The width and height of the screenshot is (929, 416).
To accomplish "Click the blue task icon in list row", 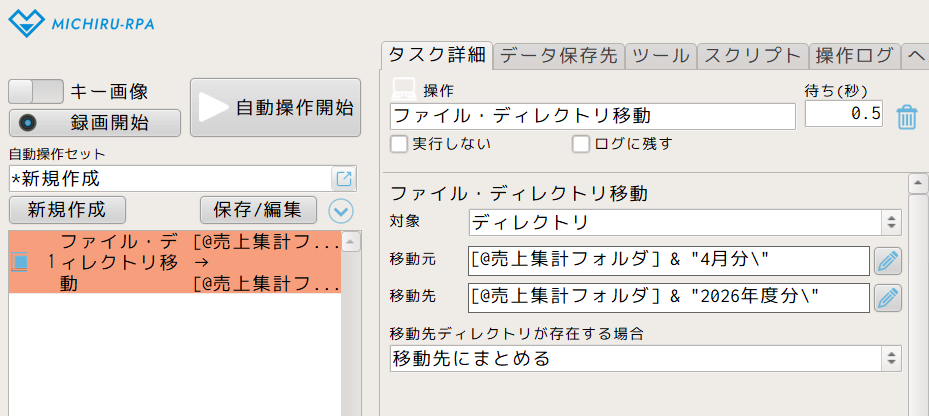I will pyautogui.click(x=21, y=262).
